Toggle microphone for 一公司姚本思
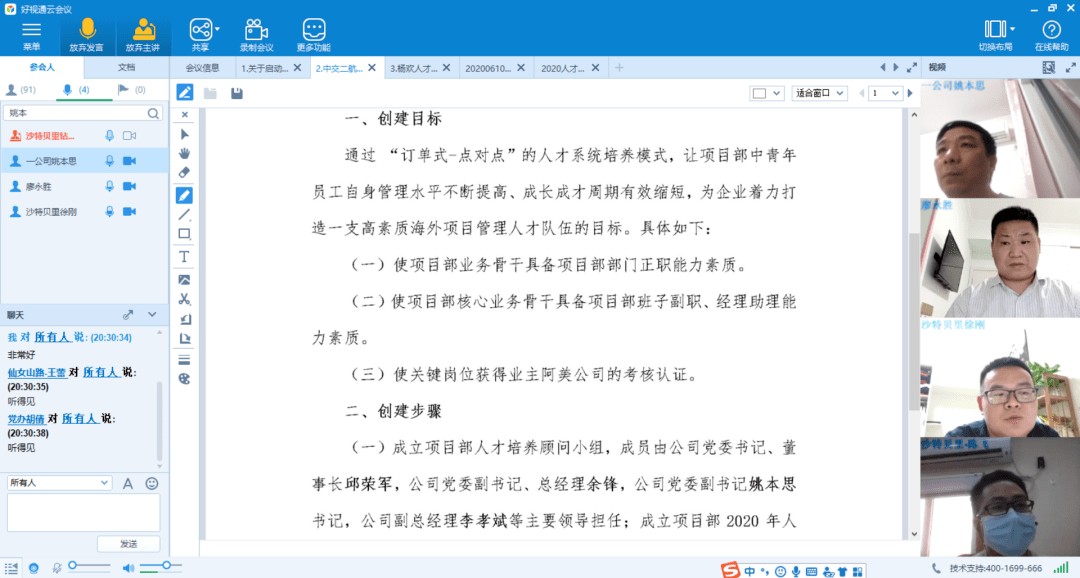This screenshot has width=1080, height=578. coord(110,161)
